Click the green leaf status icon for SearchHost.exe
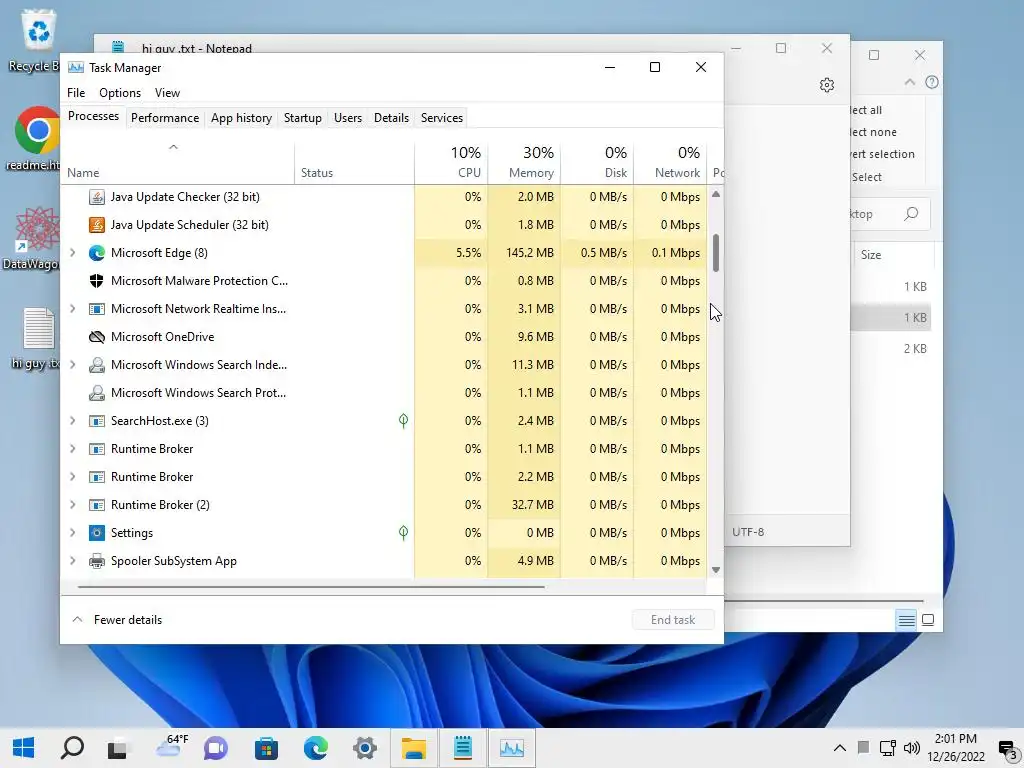Viewport: 1024px width, 768px height. tap(404, 421)
